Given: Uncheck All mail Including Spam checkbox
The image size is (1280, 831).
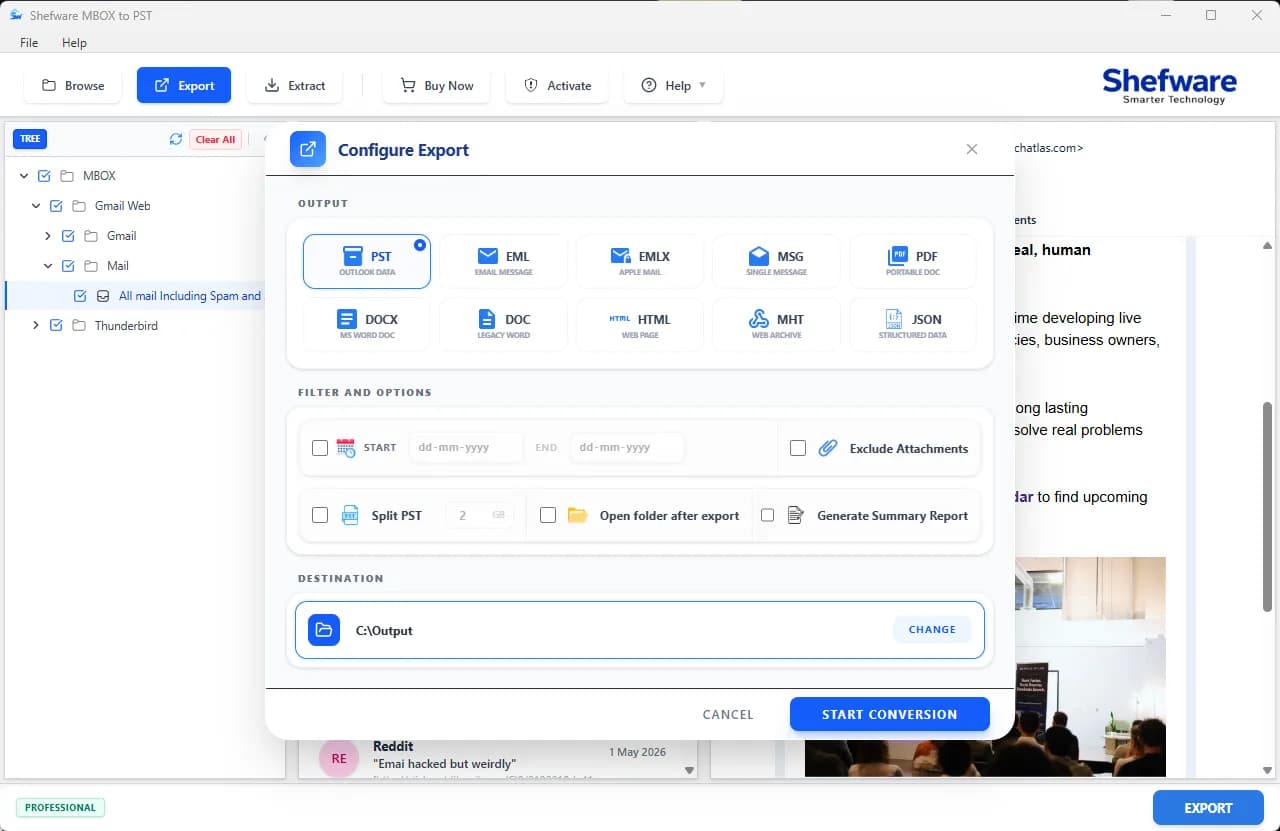Looking at the screenshot, I should click(x=80, y=296).
